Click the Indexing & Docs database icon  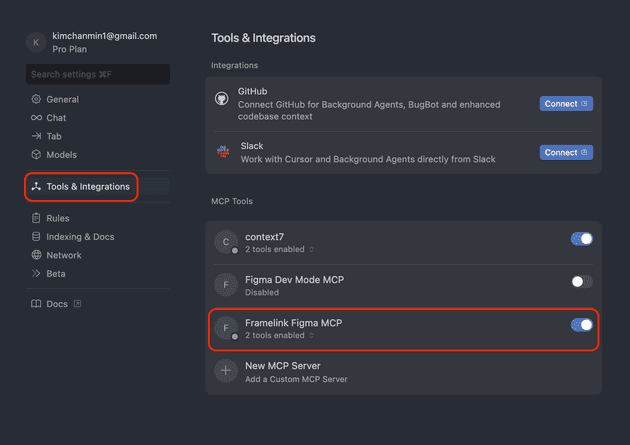(36, 237)
